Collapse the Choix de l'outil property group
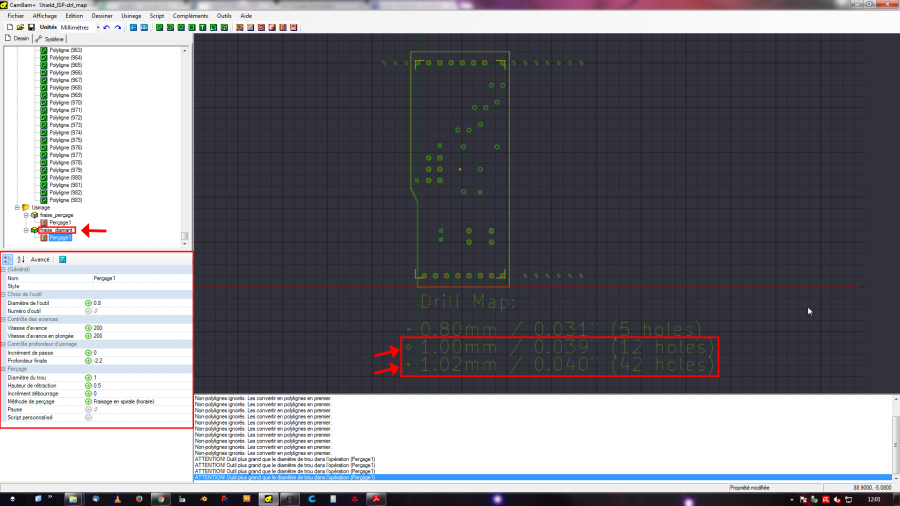900x506 pixels. tap(3, 294)
